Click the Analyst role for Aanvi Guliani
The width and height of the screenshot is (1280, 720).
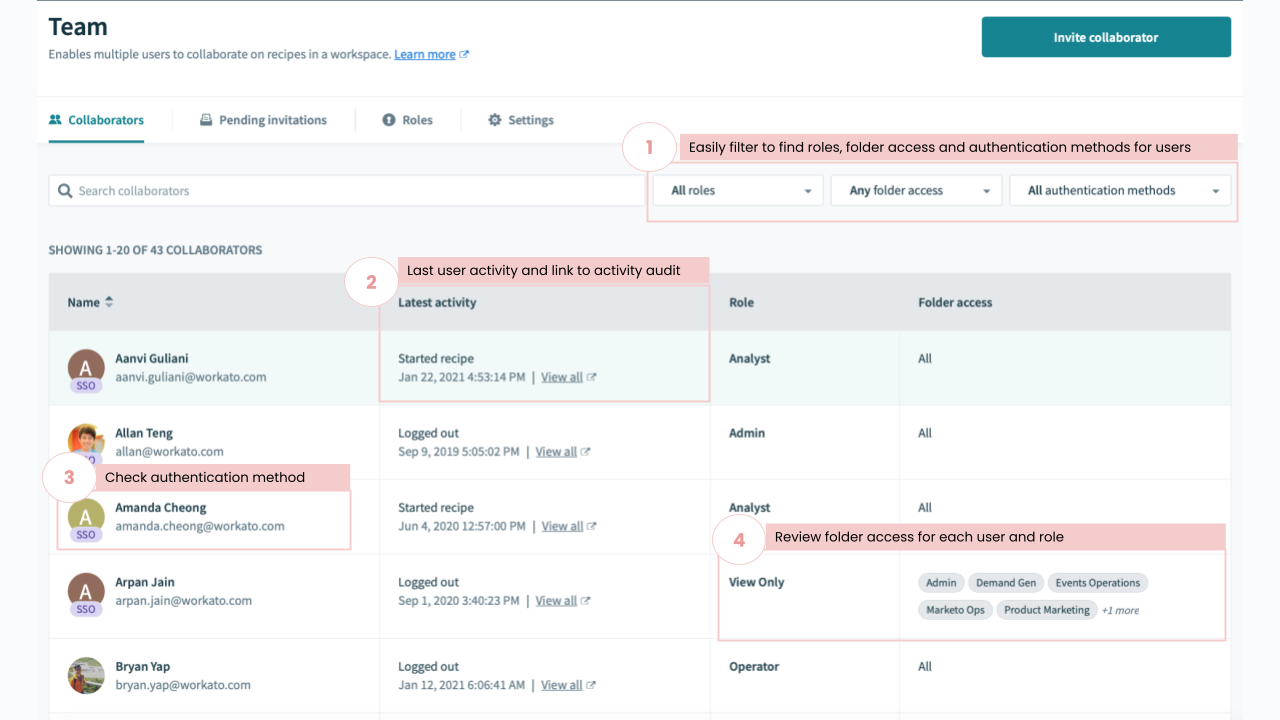[x=750, y=358]
